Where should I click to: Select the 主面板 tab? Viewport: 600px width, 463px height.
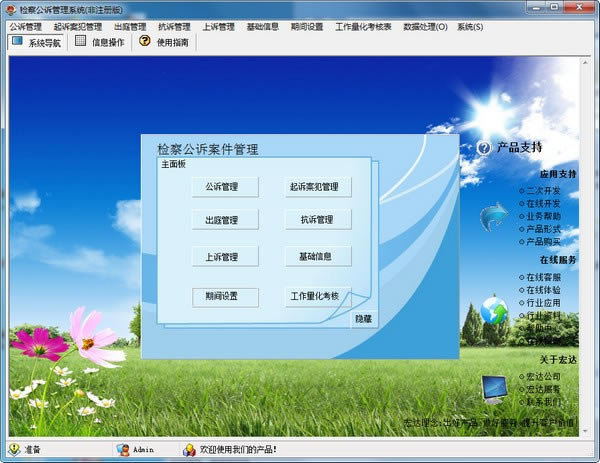(x=174, y=164)
